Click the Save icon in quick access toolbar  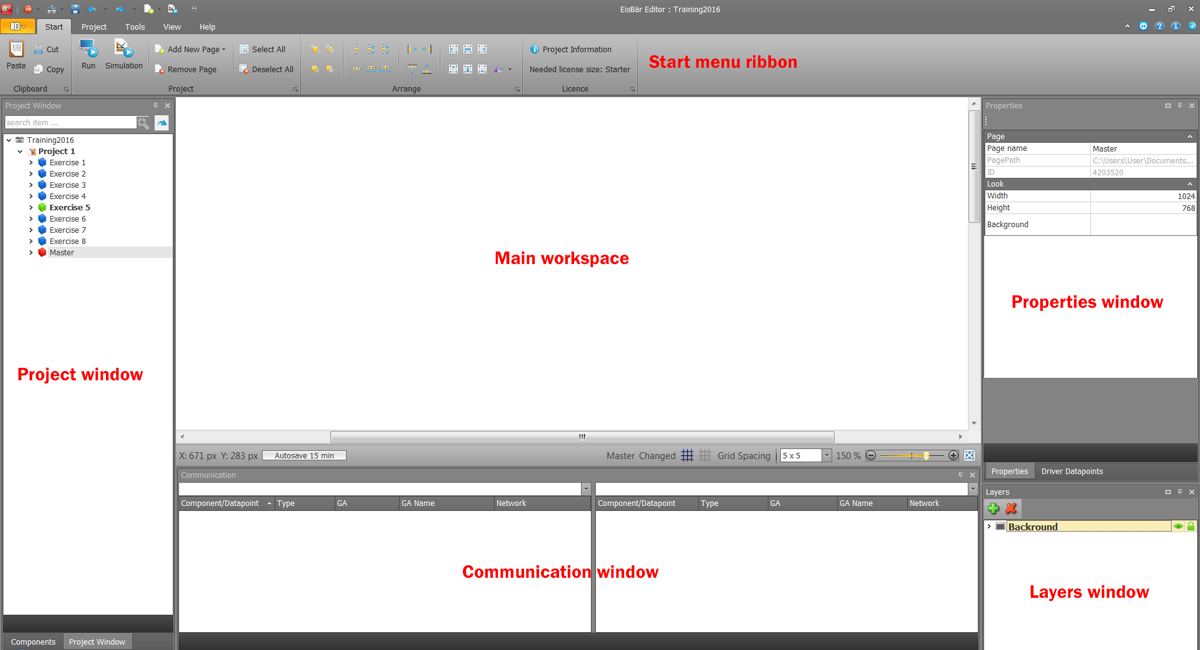[x=75, y=8]
